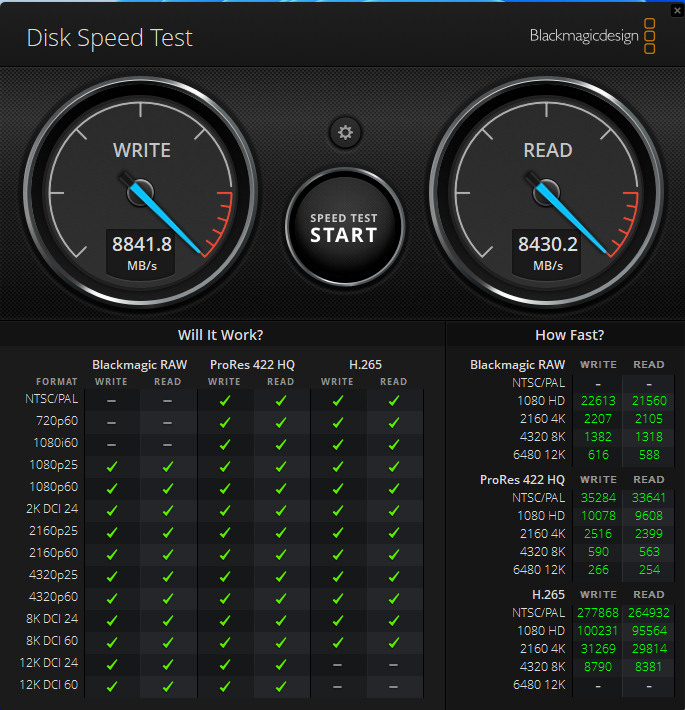
Task: Click the 2160p60 format row label
Action: point(53,553)
